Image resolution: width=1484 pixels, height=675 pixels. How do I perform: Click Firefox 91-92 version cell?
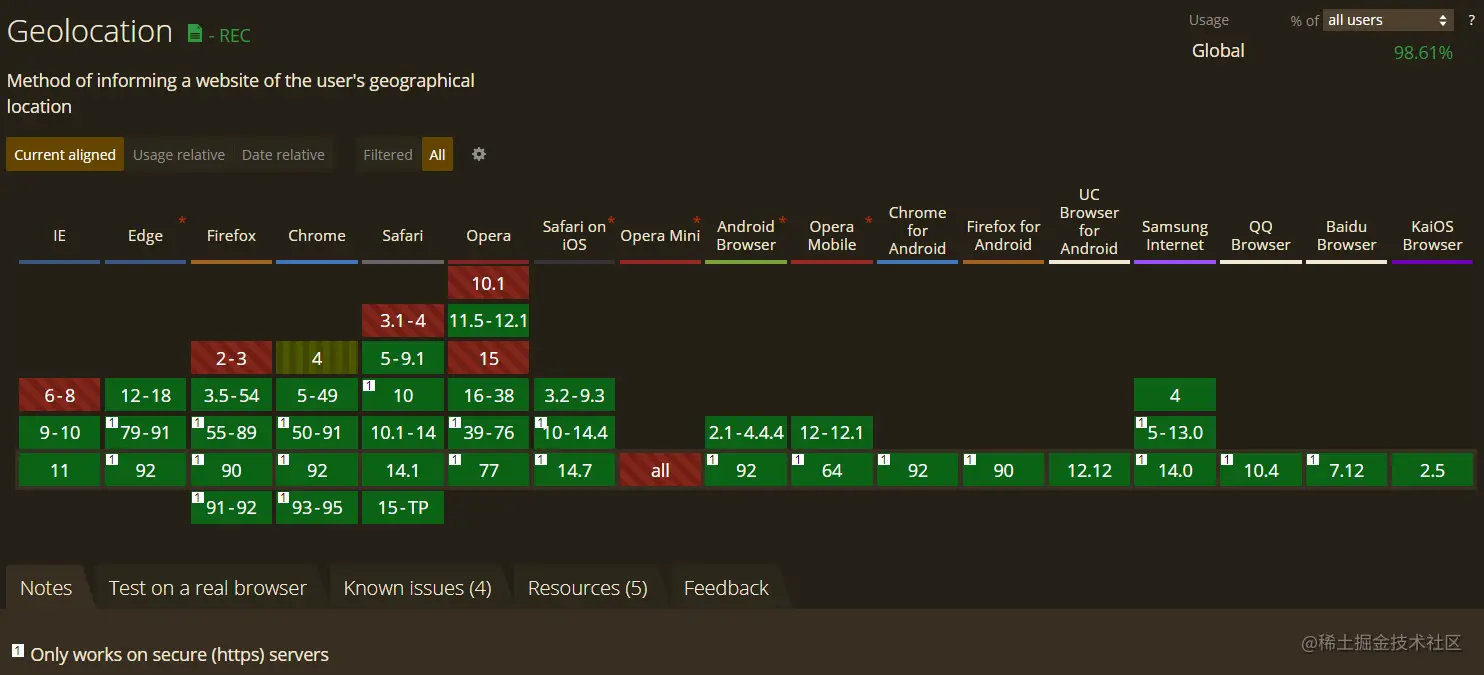tap(231, 507)
